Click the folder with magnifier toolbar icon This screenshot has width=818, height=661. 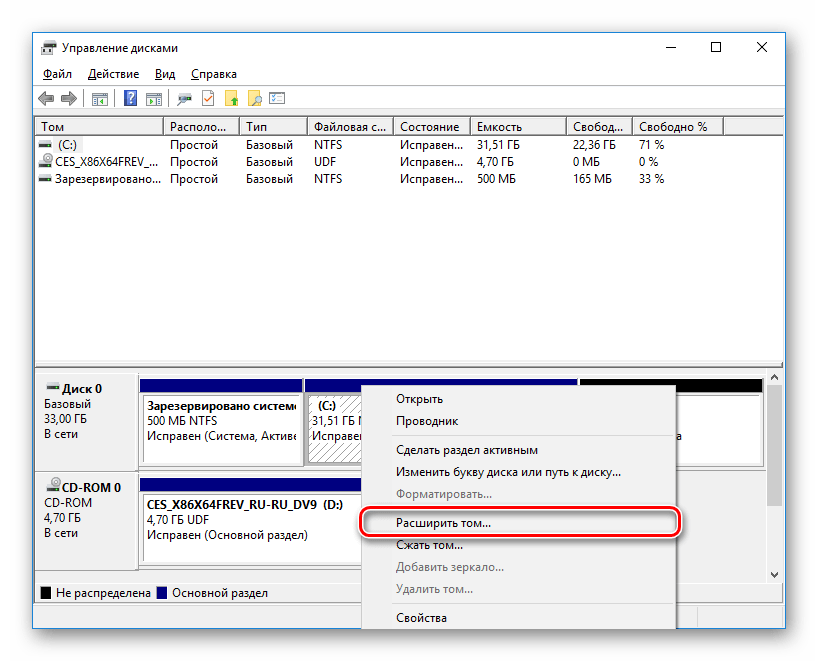tap(255, 98)
